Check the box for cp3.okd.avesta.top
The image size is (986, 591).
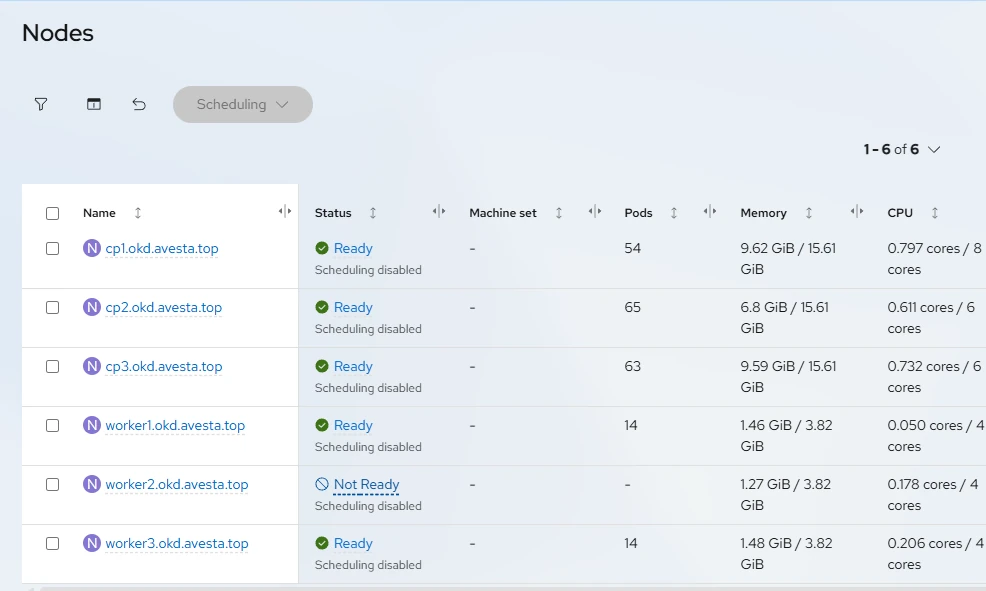(x=52, y=367)
